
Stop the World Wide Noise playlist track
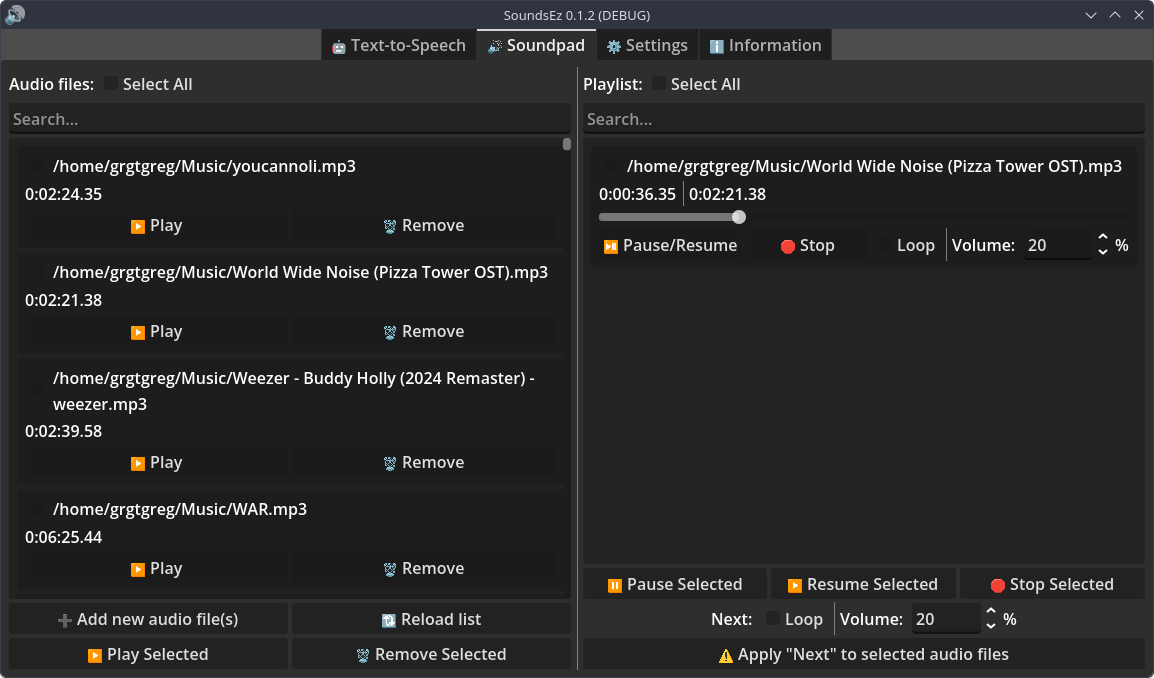(x=807, y=246)
